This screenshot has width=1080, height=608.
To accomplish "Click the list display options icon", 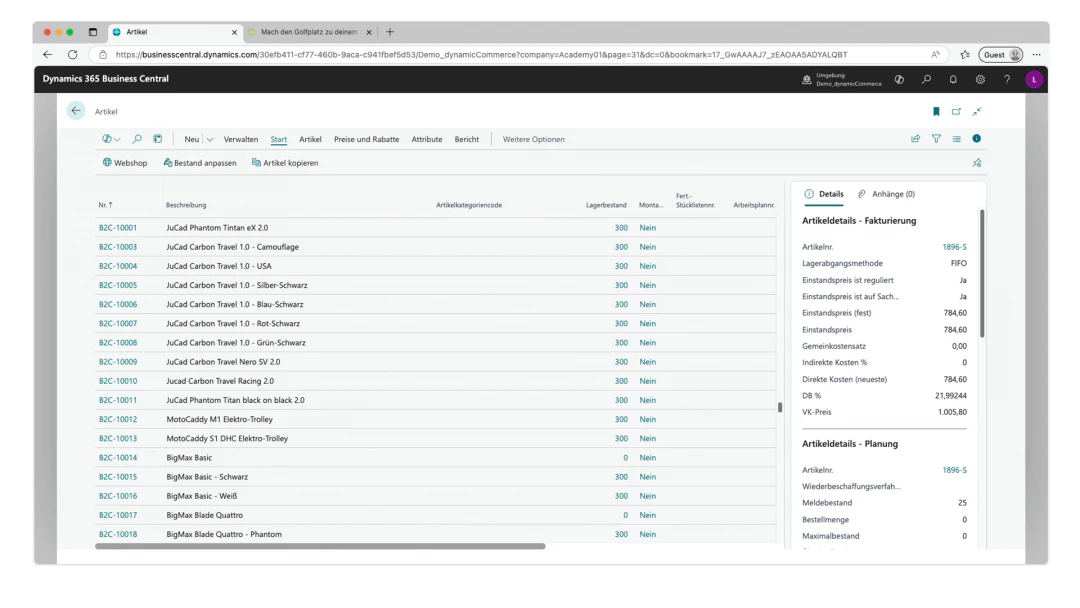I will click(x=957, y=139).
